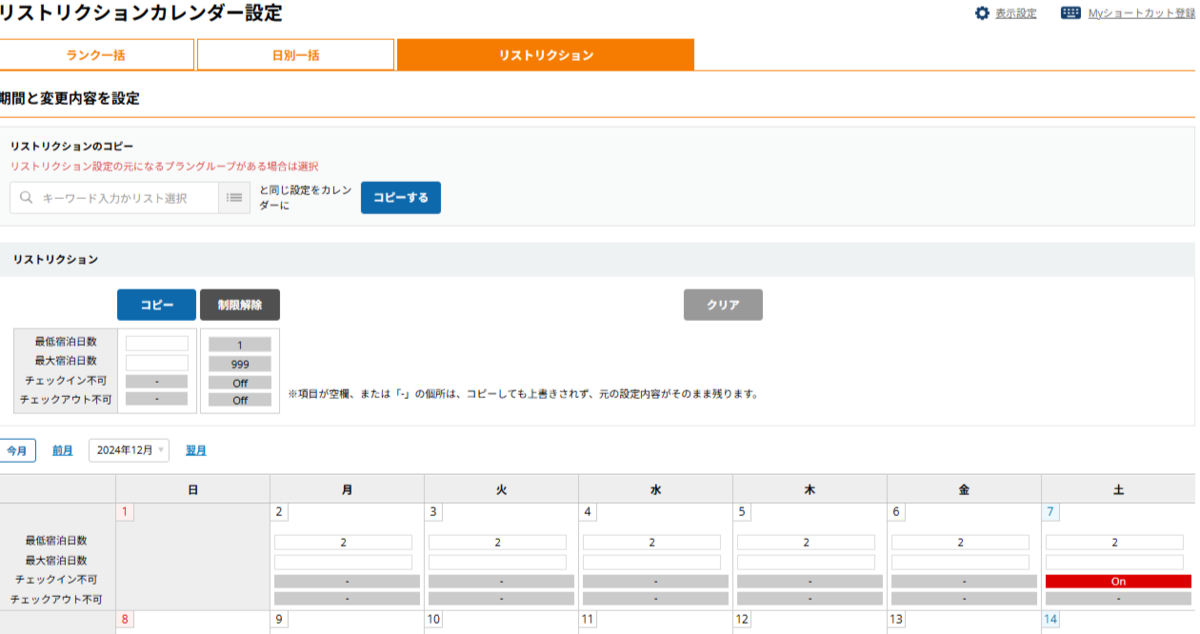
Task: Toggle チェックイン不可 for December 2
Action: [347, 581]
